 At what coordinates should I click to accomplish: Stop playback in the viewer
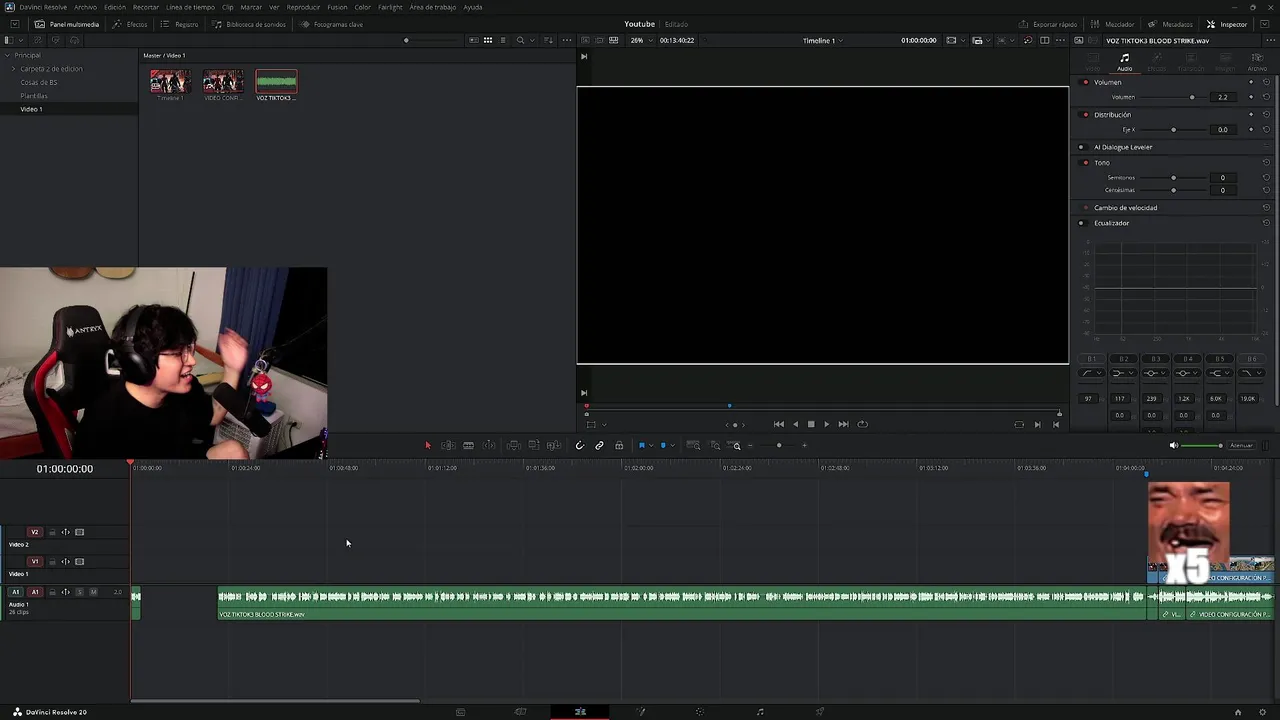(811, 424)
